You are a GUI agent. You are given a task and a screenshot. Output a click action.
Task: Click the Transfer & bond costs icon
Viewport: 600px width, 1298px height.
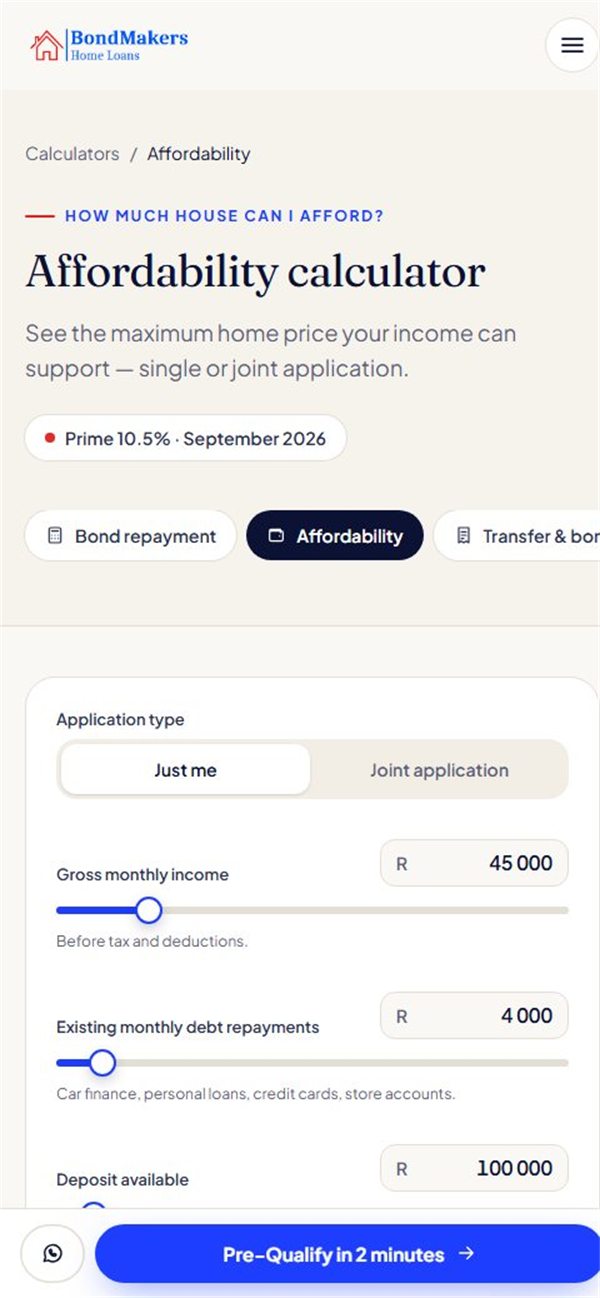(x=463, y=536)
